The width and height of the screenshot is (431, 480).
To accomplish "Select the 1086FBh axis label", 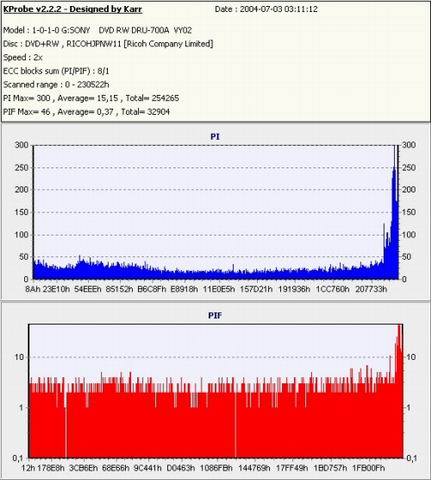I will click(x=216, y=468).
